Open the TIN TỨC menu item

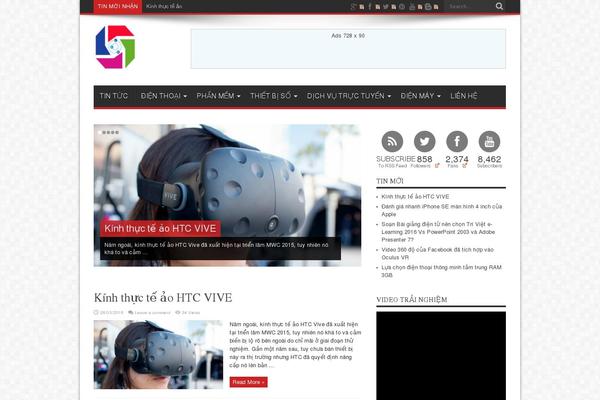[114, 96]
